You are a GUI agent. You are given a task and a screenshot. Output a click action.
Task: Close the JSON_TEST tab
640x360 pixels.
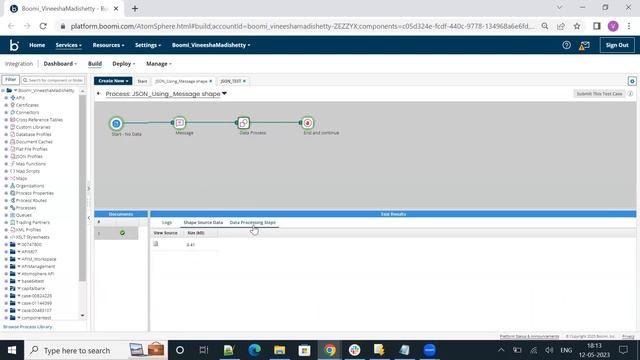coord(244,81)
